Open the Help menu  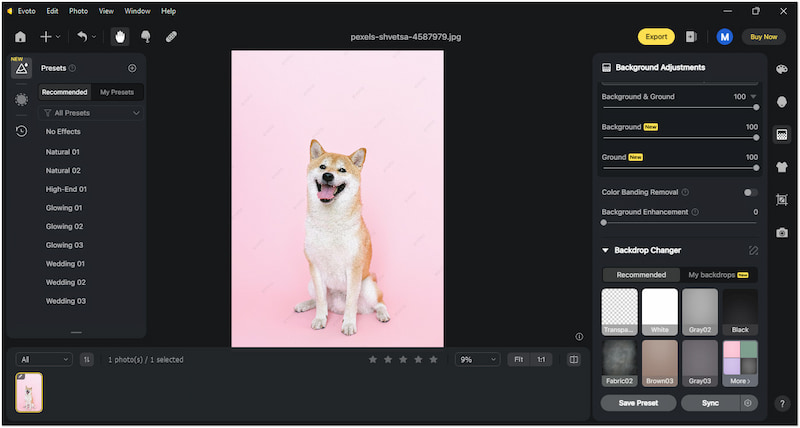(x=168, y=11)
